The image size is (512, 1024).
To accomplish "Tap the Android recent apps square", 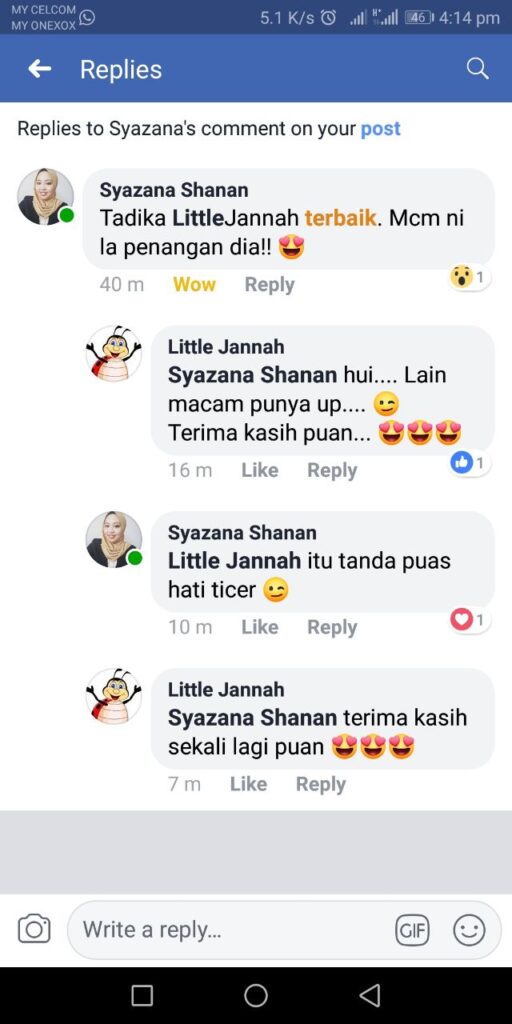I will [x=142, y=995].
